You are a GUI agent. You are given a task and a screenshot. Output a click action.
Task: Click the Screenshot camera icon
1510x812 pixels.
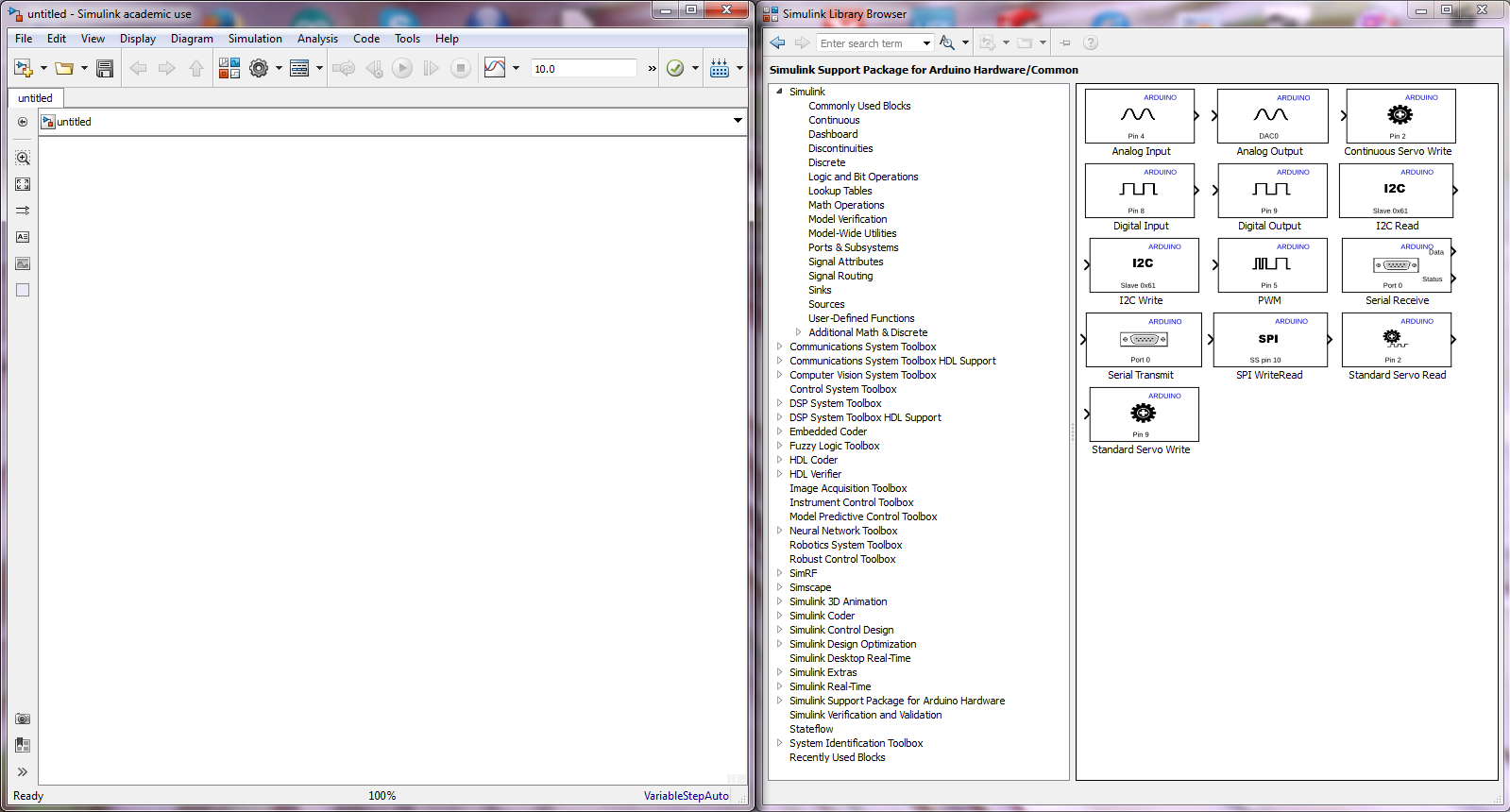23,719
